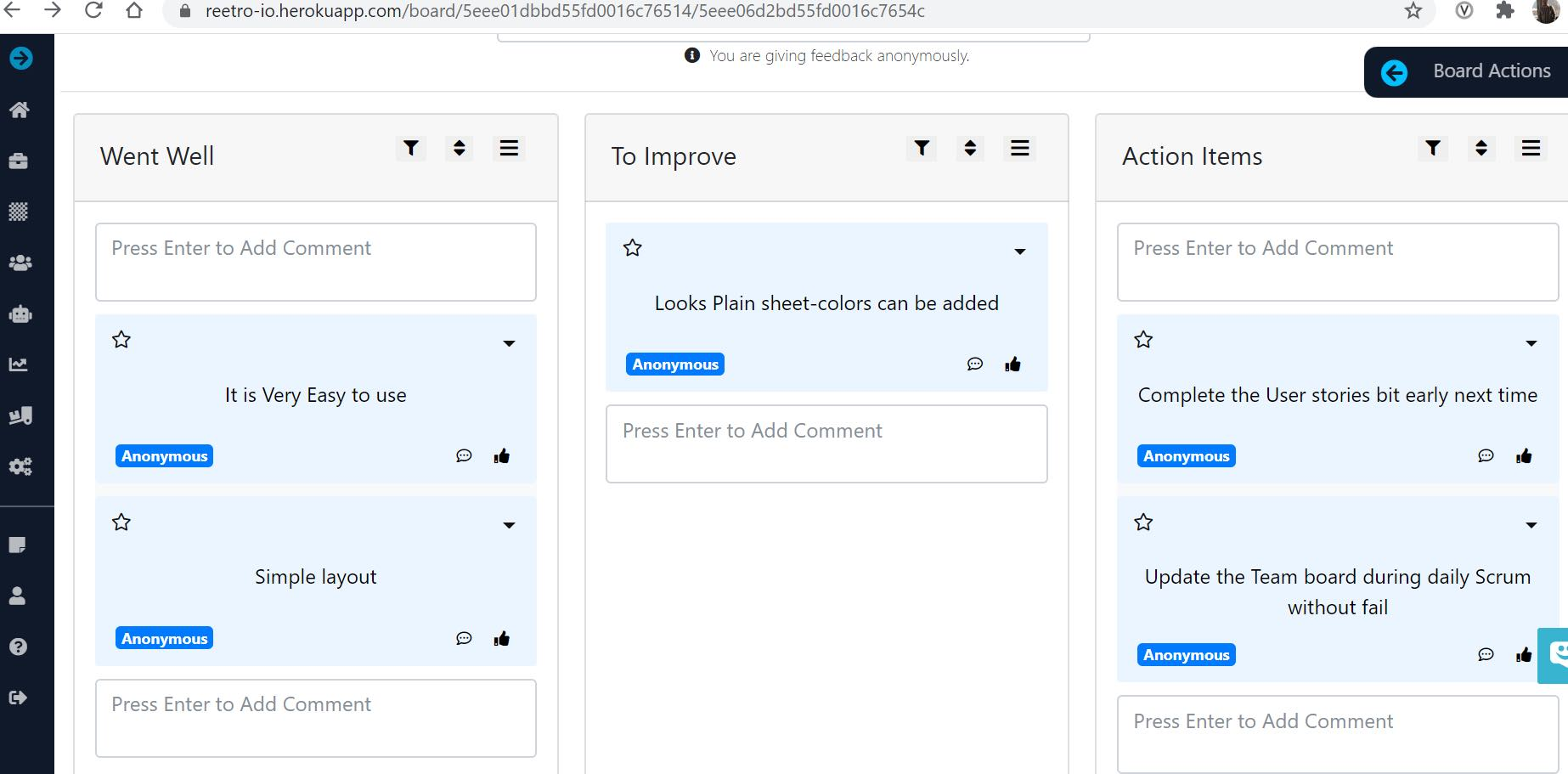Open Settings via the gears sidebar icon
Image resolution: width=1568 pixels, height=774 pixels.
point(20,466)
